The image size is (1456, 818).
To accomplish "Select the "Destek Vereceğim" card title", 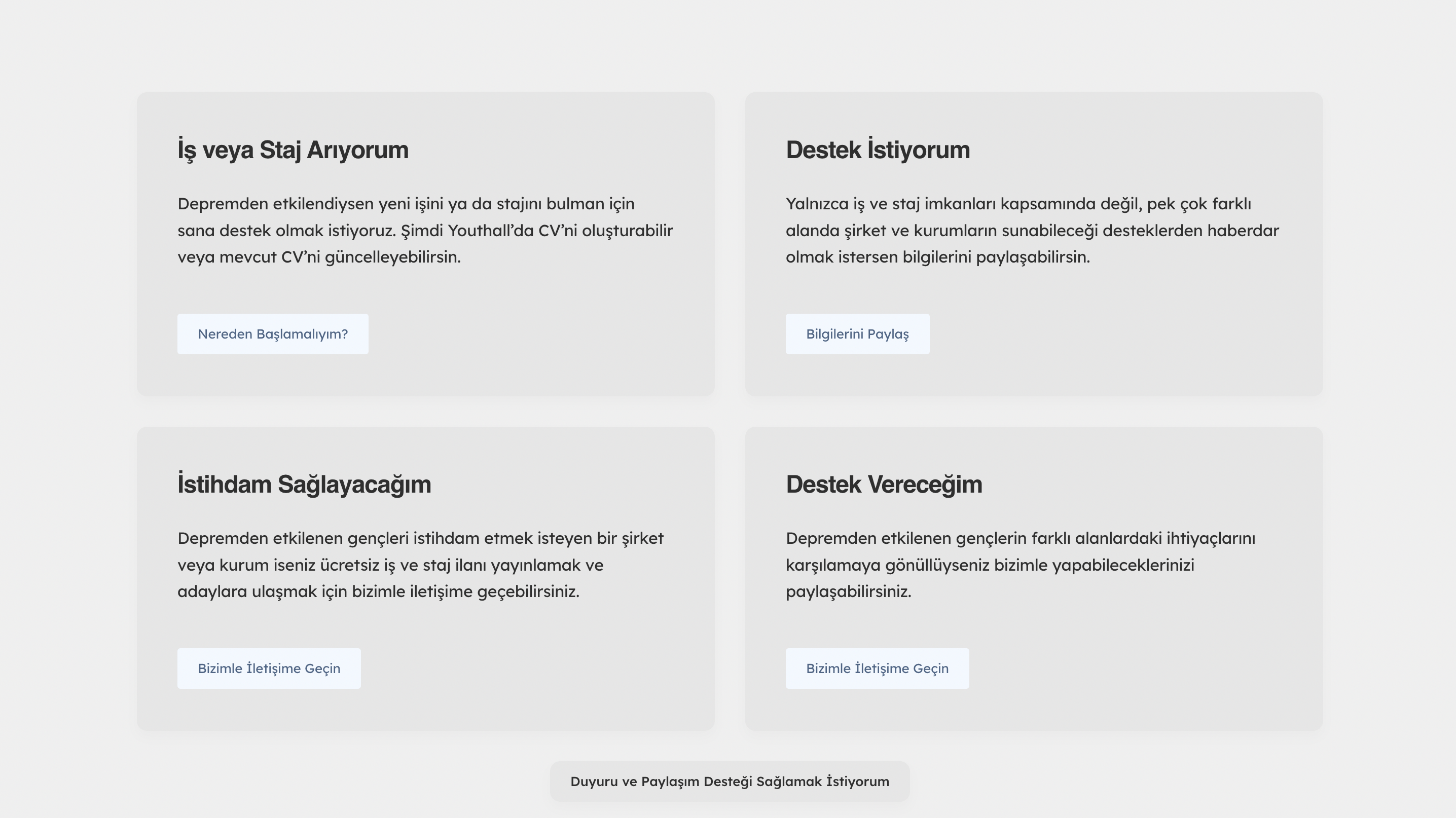I will (x=884, y=484).
